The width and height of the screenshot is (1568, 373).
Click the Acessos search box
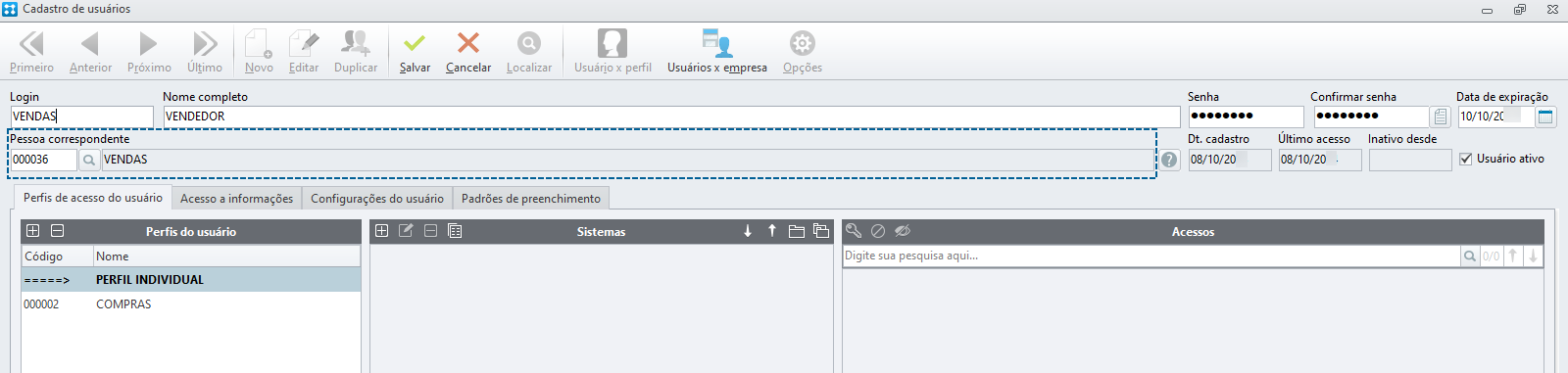coord(1151,256)
